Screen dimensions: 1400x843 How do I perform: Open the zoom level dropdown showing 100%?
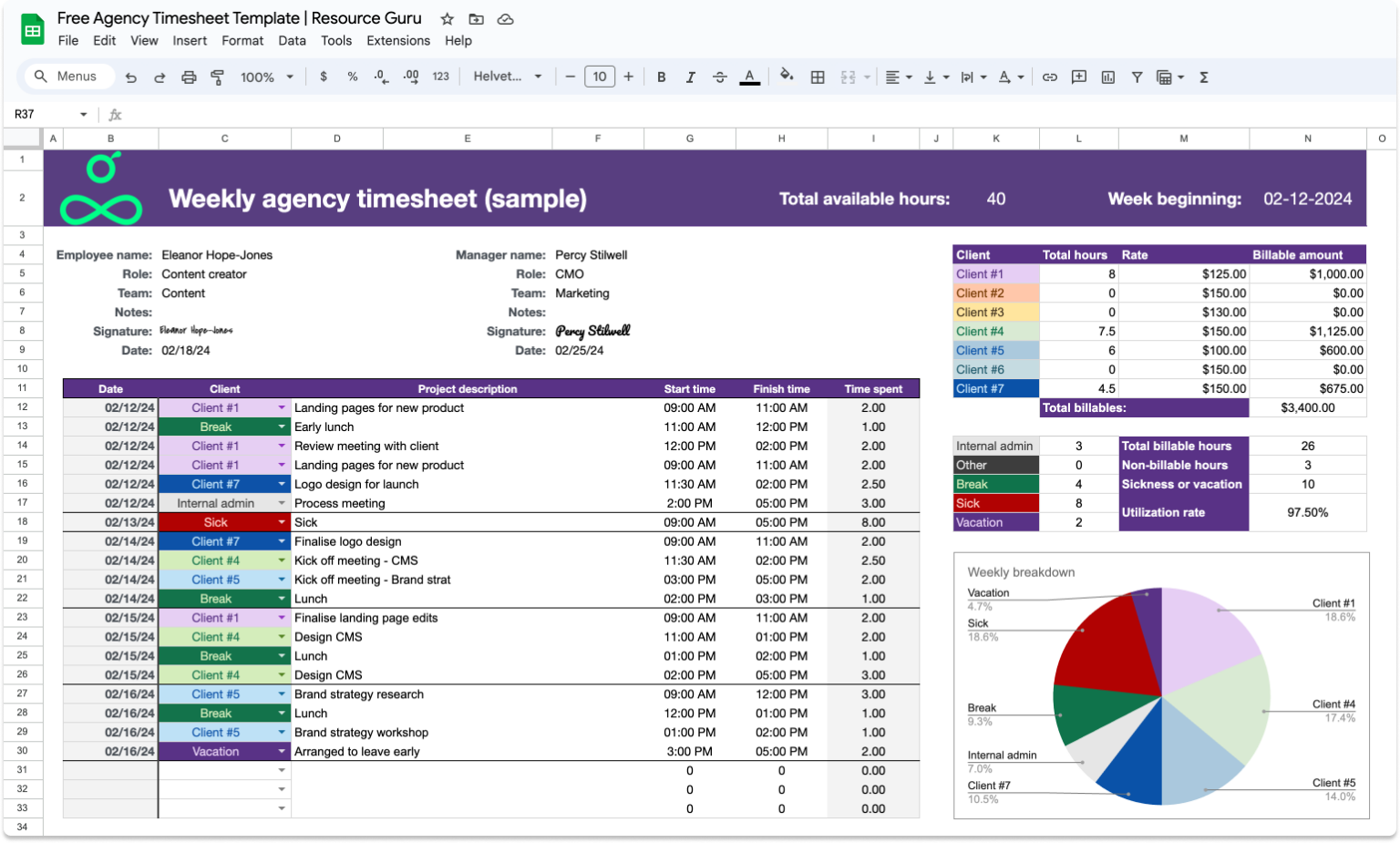266,77
